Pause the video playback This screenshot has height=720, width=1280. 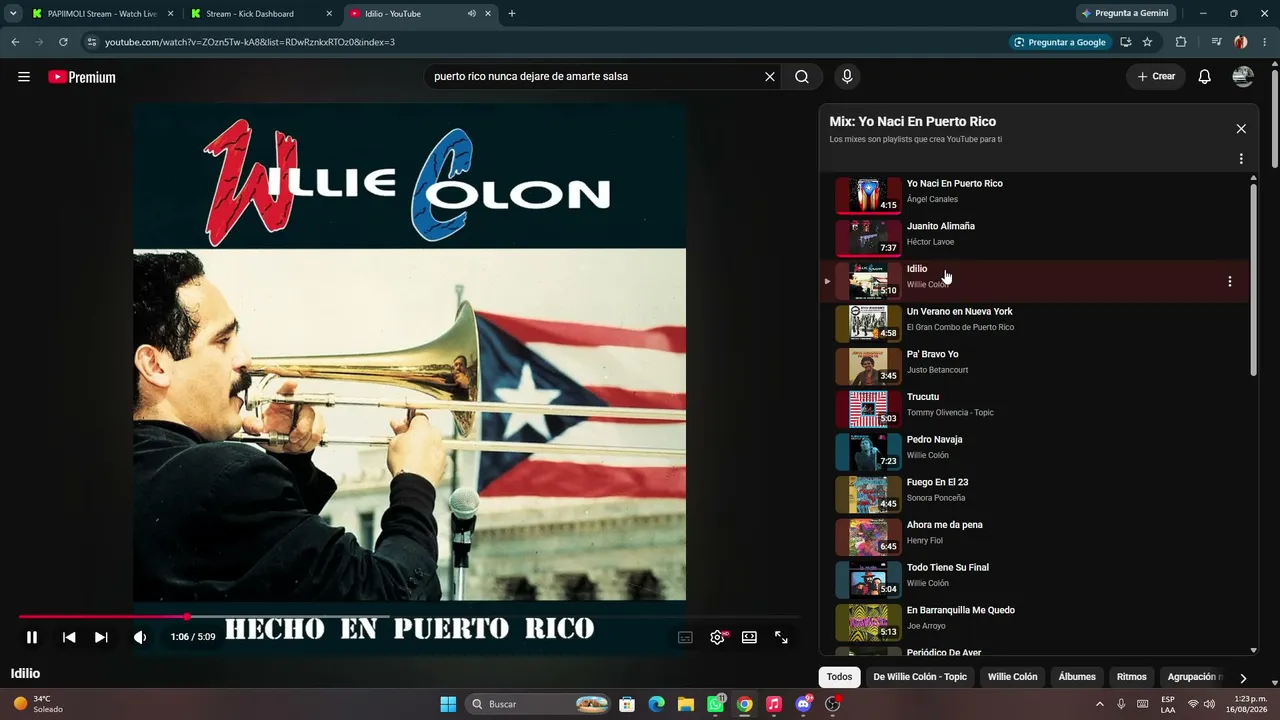tap(32, 637)
